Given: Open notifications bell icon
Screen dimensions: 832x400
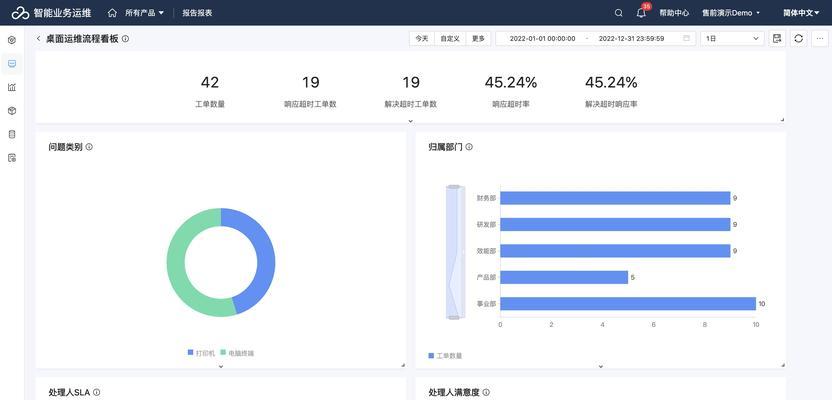Looking at the screenshot, I should pos(641,13).
